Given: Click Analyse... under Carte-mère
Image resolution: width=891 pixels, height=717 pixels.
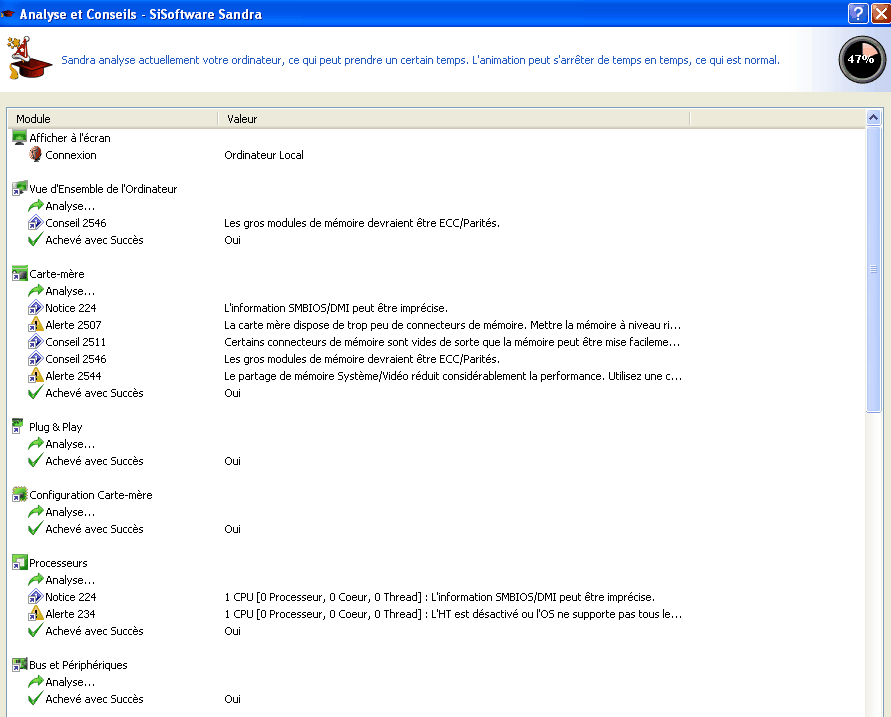Looking at the screenshot, I should click(70, 291).
